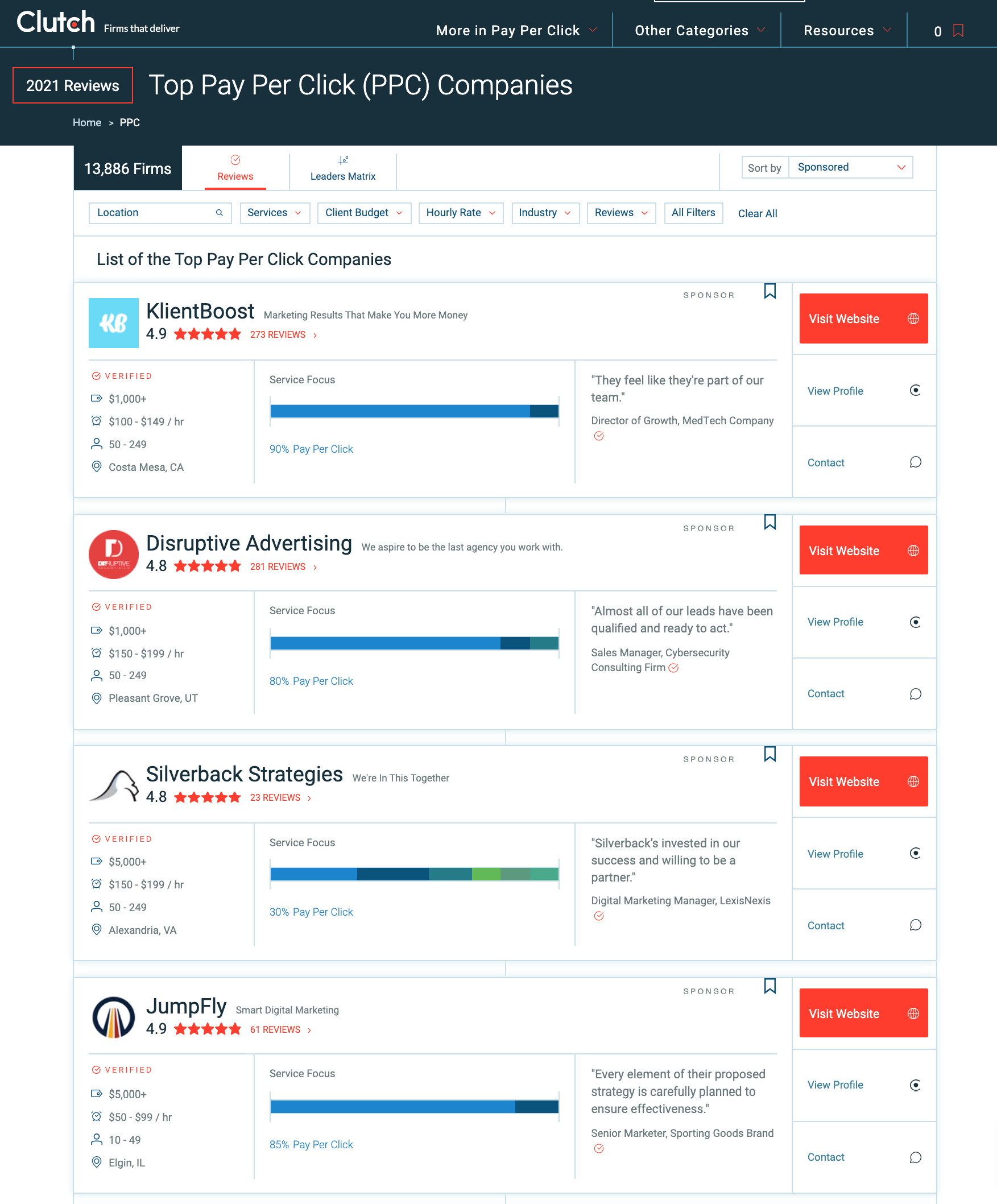Click Clear All filters
The image size is (997, 1204).
pyautogui.click(x=758, y=213)
